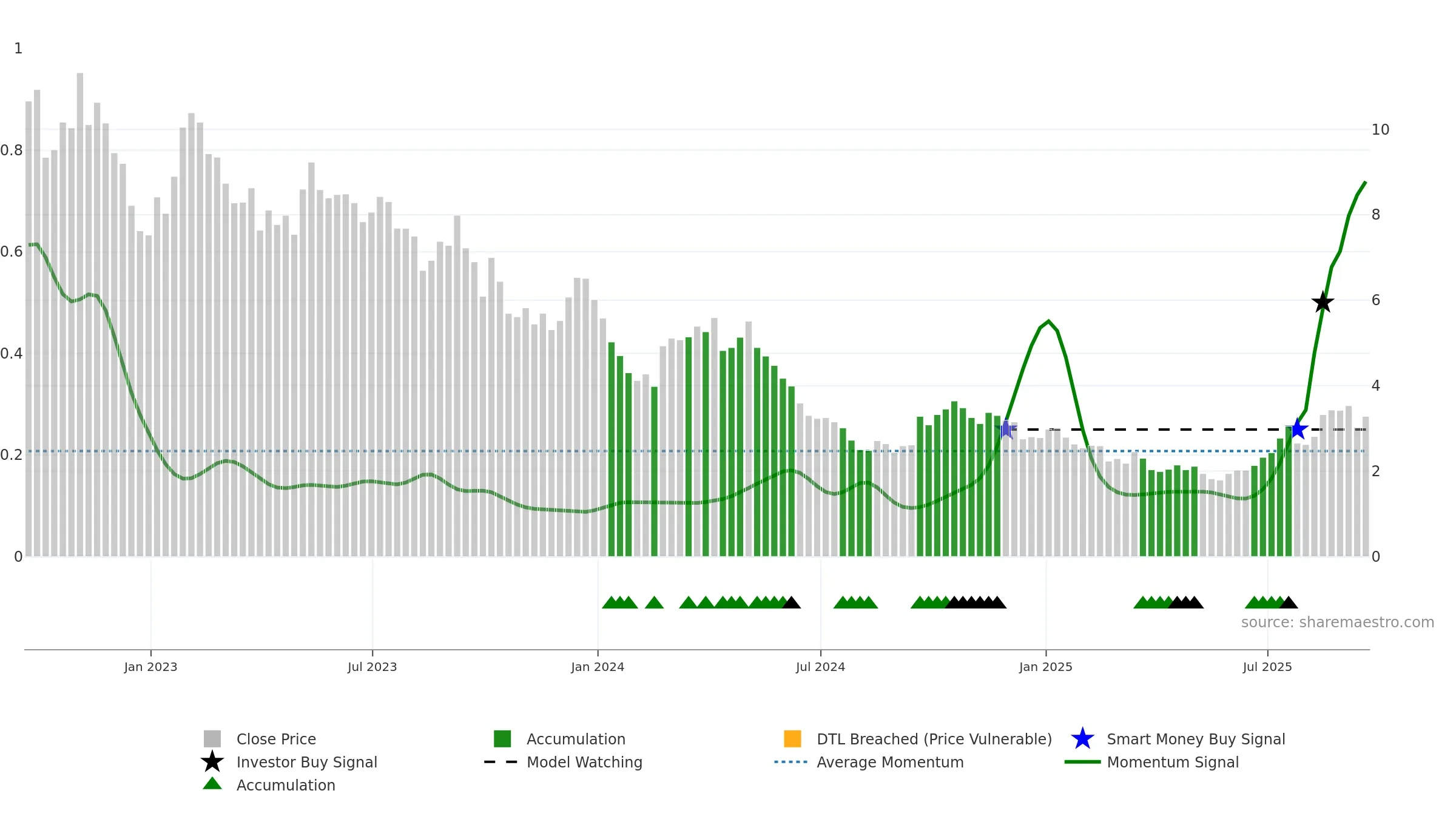Click the blue star near Jul 2025
Image resolution: width=1456 pixels, height=819 pixels.
(1297, 429)
